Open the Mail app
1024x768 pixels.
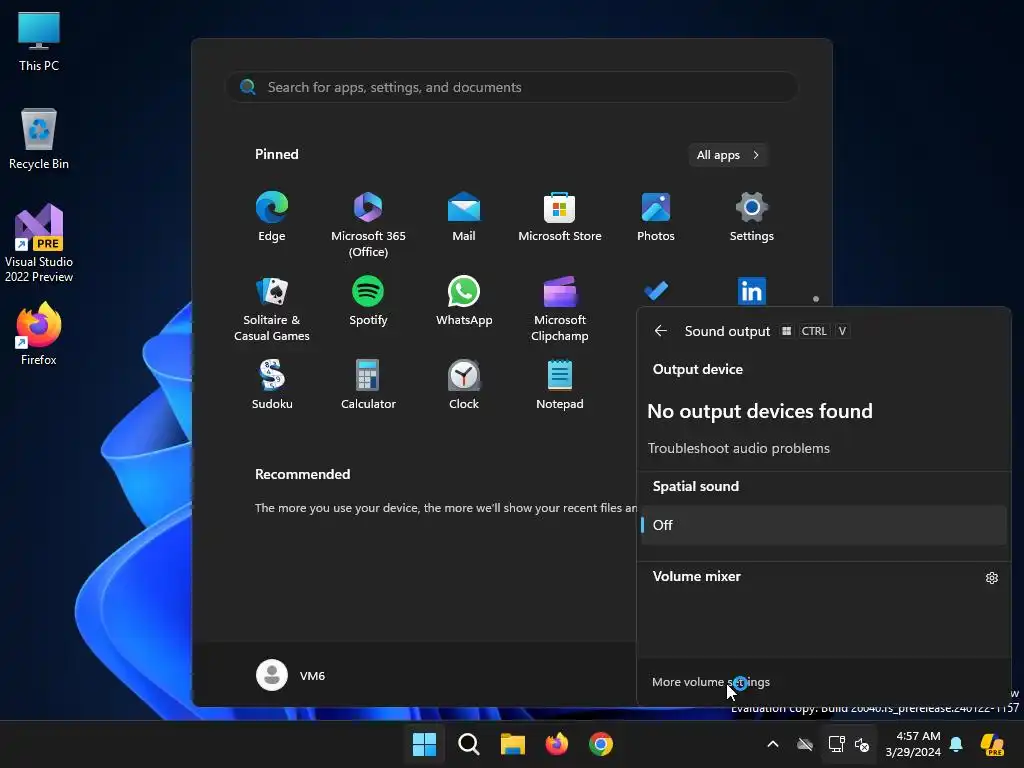pos(464,217)
